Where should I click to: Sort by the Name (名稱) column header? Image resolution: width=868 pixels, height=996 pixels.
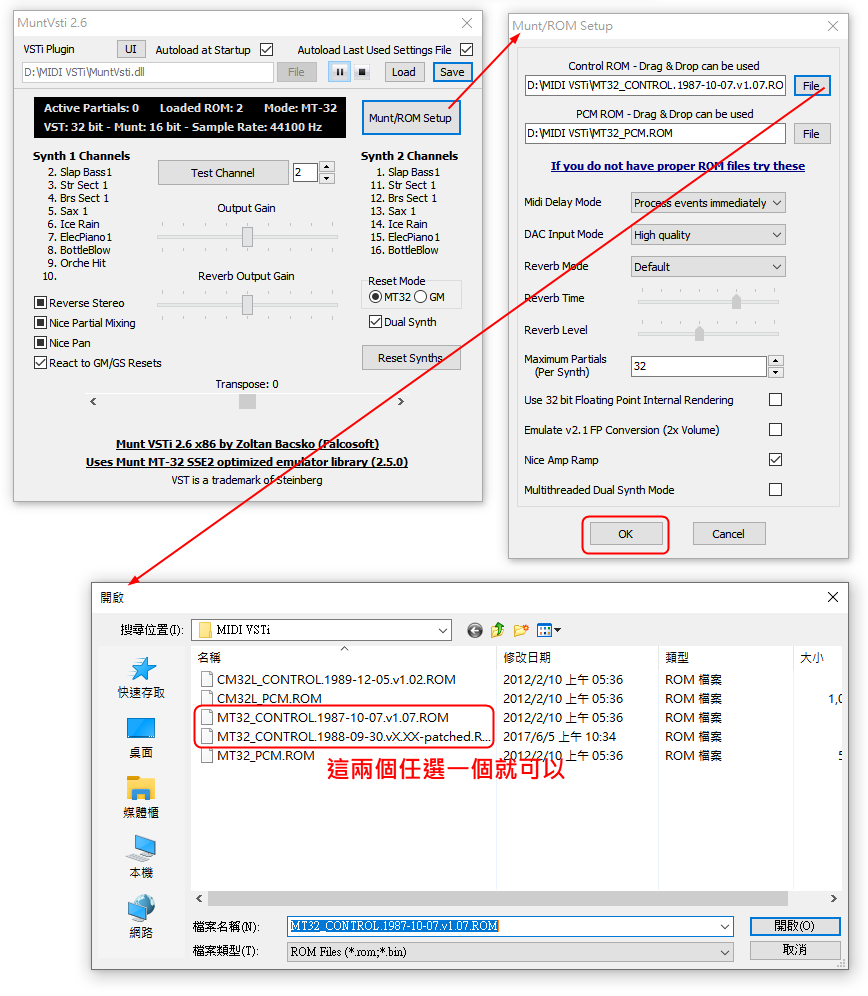pyautogui.click(x=344, y=657)
